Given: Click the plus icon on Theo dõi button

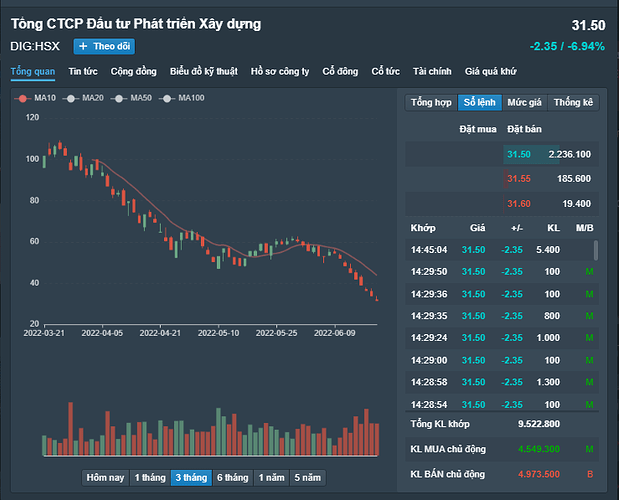Looking at the screenshot, I should click(83, 46).
